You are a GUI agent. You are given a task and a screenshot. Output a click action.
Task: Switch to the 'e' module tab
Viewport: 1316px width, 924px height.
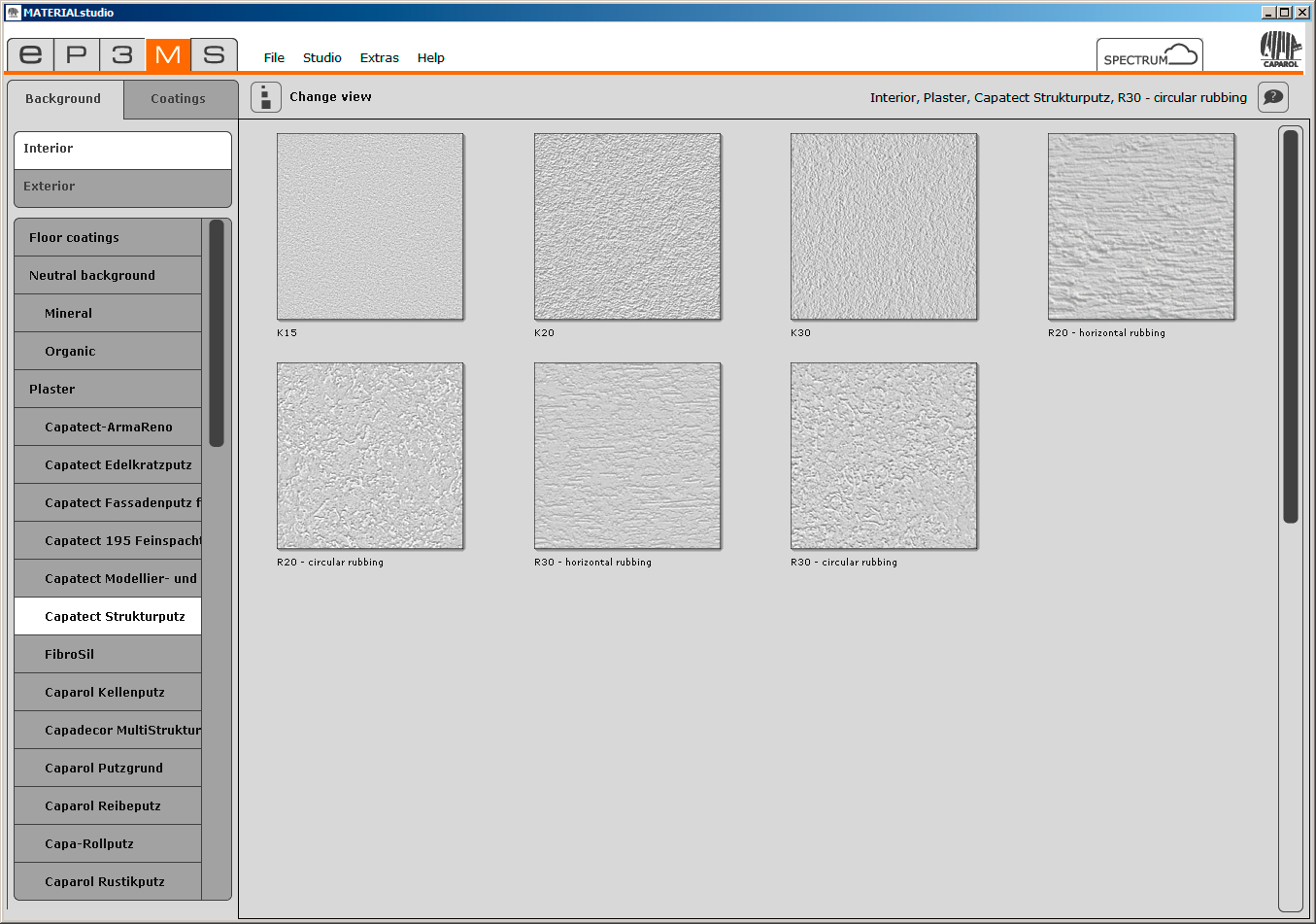pos(30,54)
